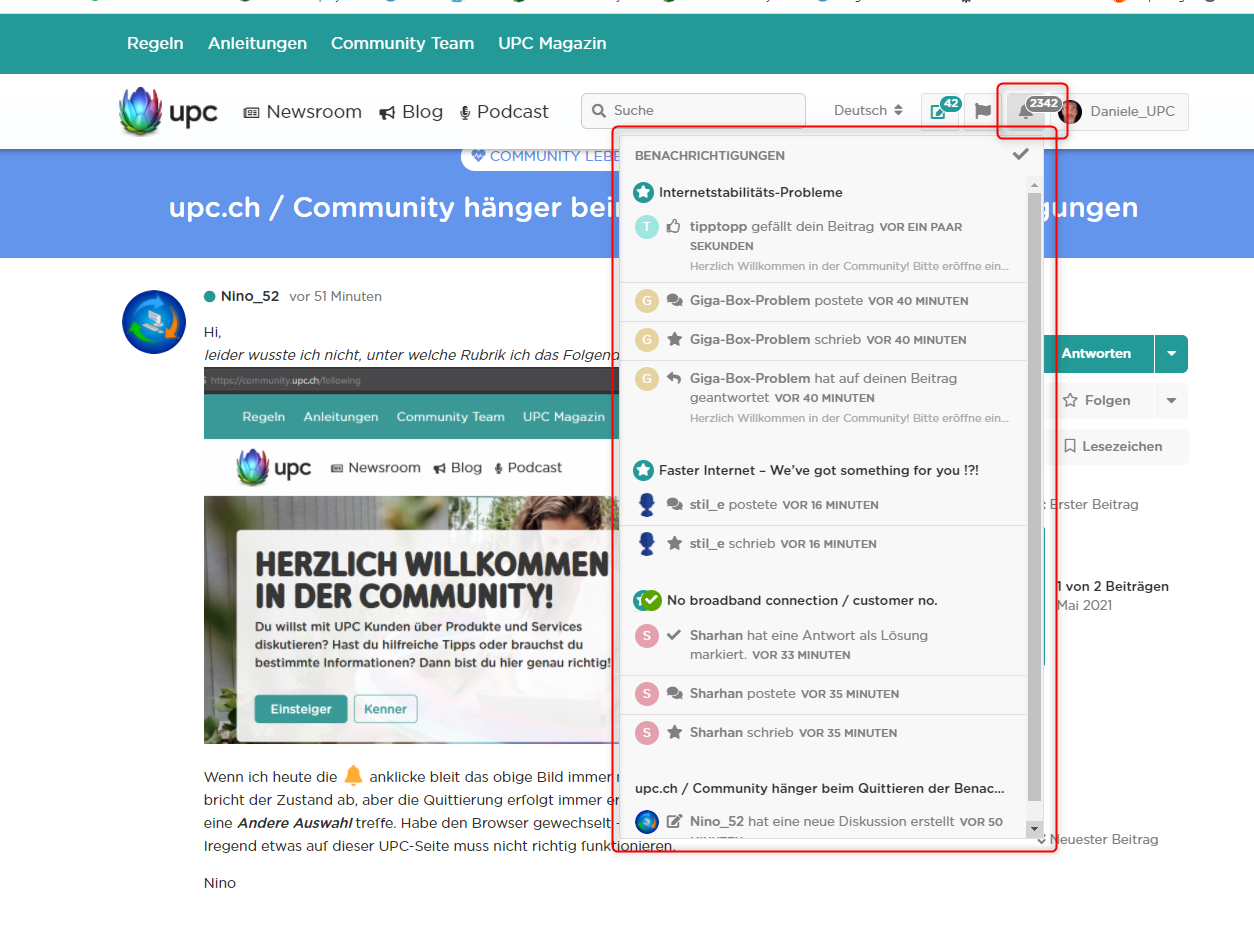Toggle Lesezeichen bookmark for the discussion
The height and width of the screenshot is (946, 1254).
1113,446
